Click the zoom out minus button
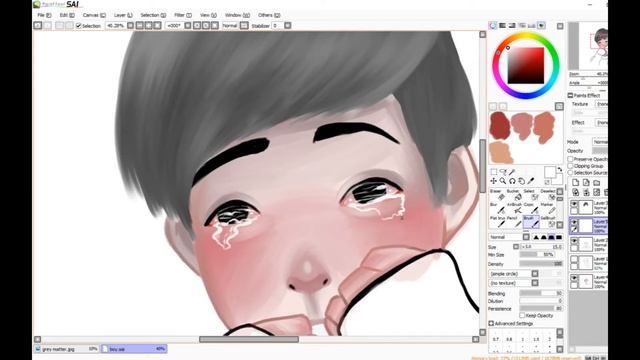The height and width of the screenshot is (360, 640). 140,25
